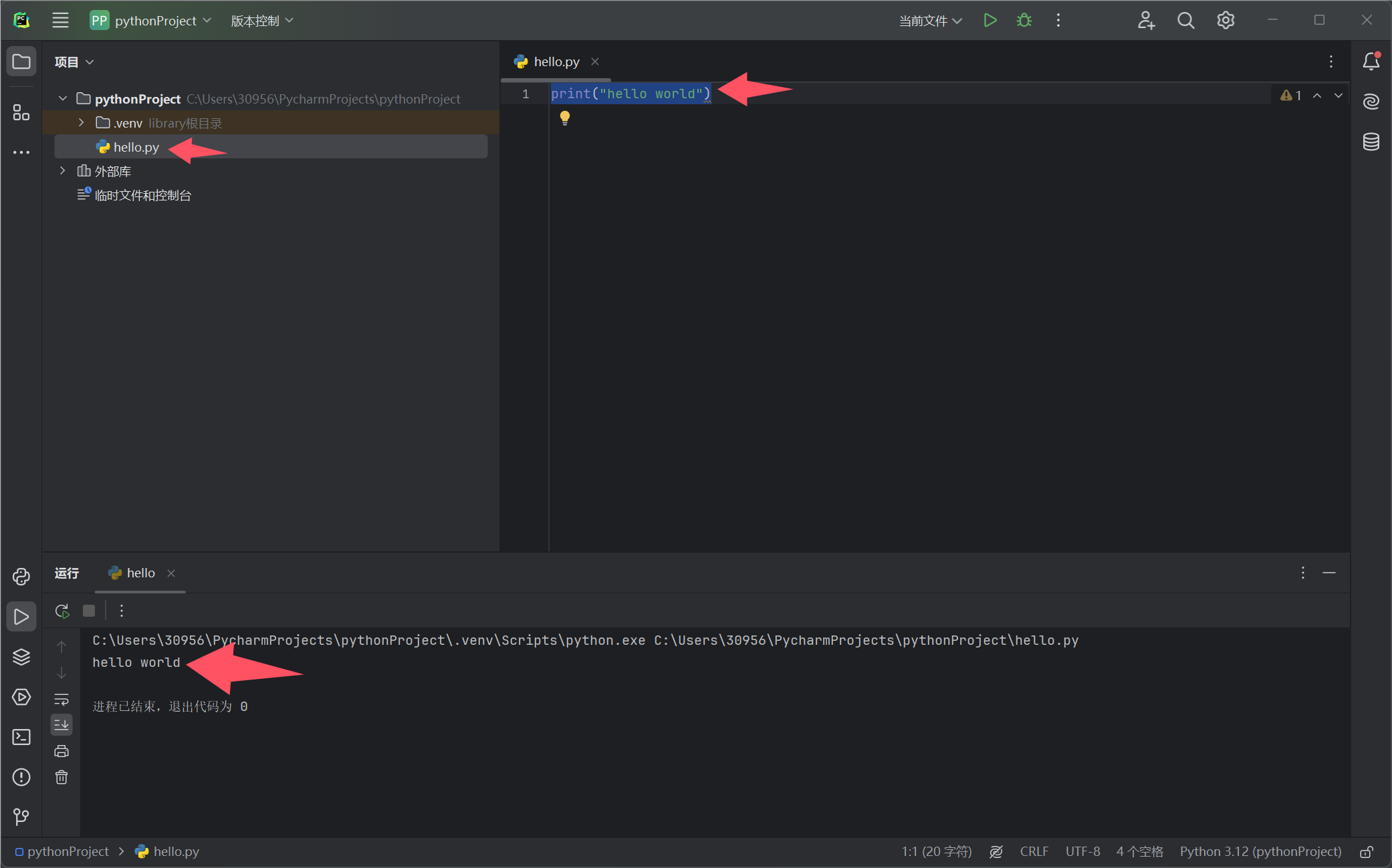Open the Python Console tool window

coord(21,577)
